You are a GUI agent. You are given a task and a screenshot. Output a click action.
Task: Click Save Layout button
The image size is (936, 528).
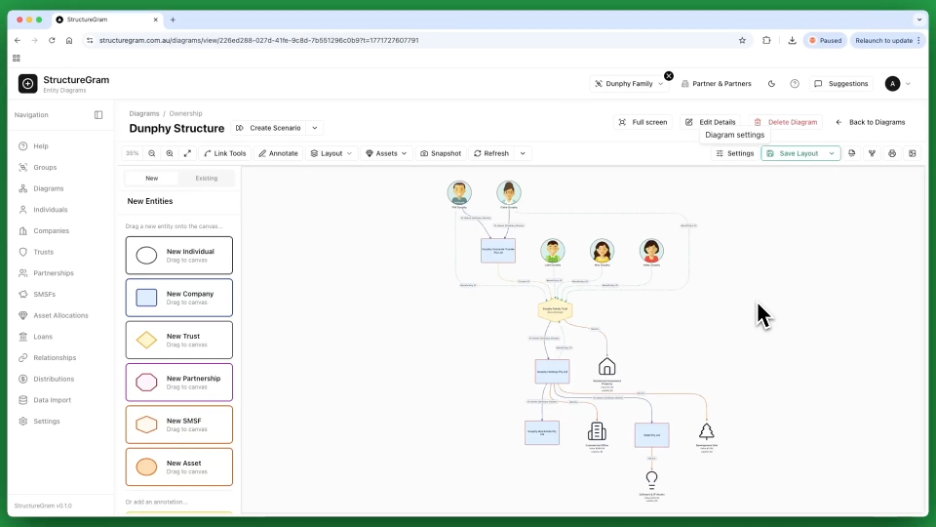[794, 153]
